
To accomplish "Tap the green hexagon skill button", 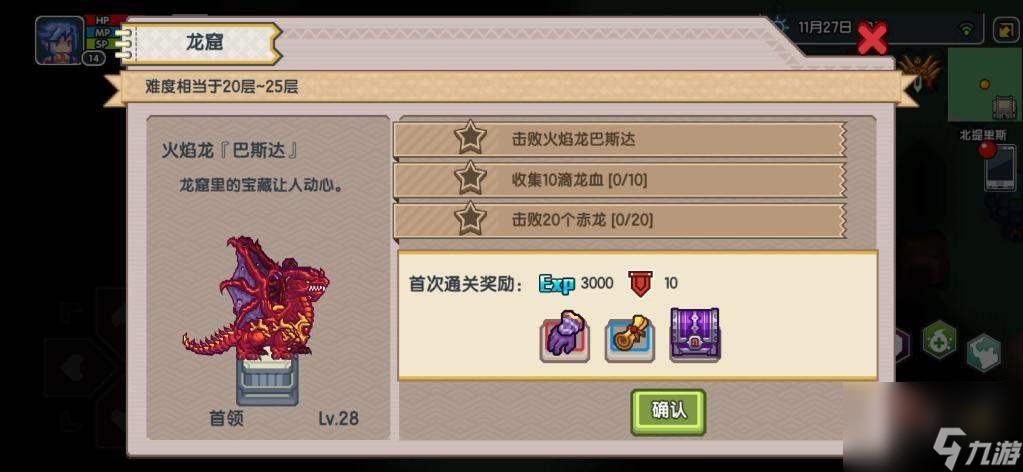I will [x=939, y=339].
